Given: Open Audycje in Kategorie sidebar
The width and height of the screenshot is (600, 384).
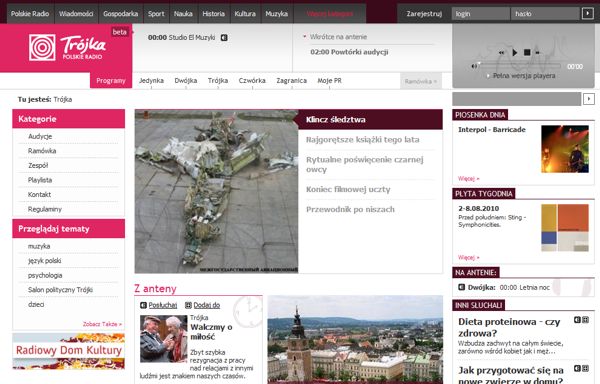Looking at the screenshot, I should tap(40, 136).
